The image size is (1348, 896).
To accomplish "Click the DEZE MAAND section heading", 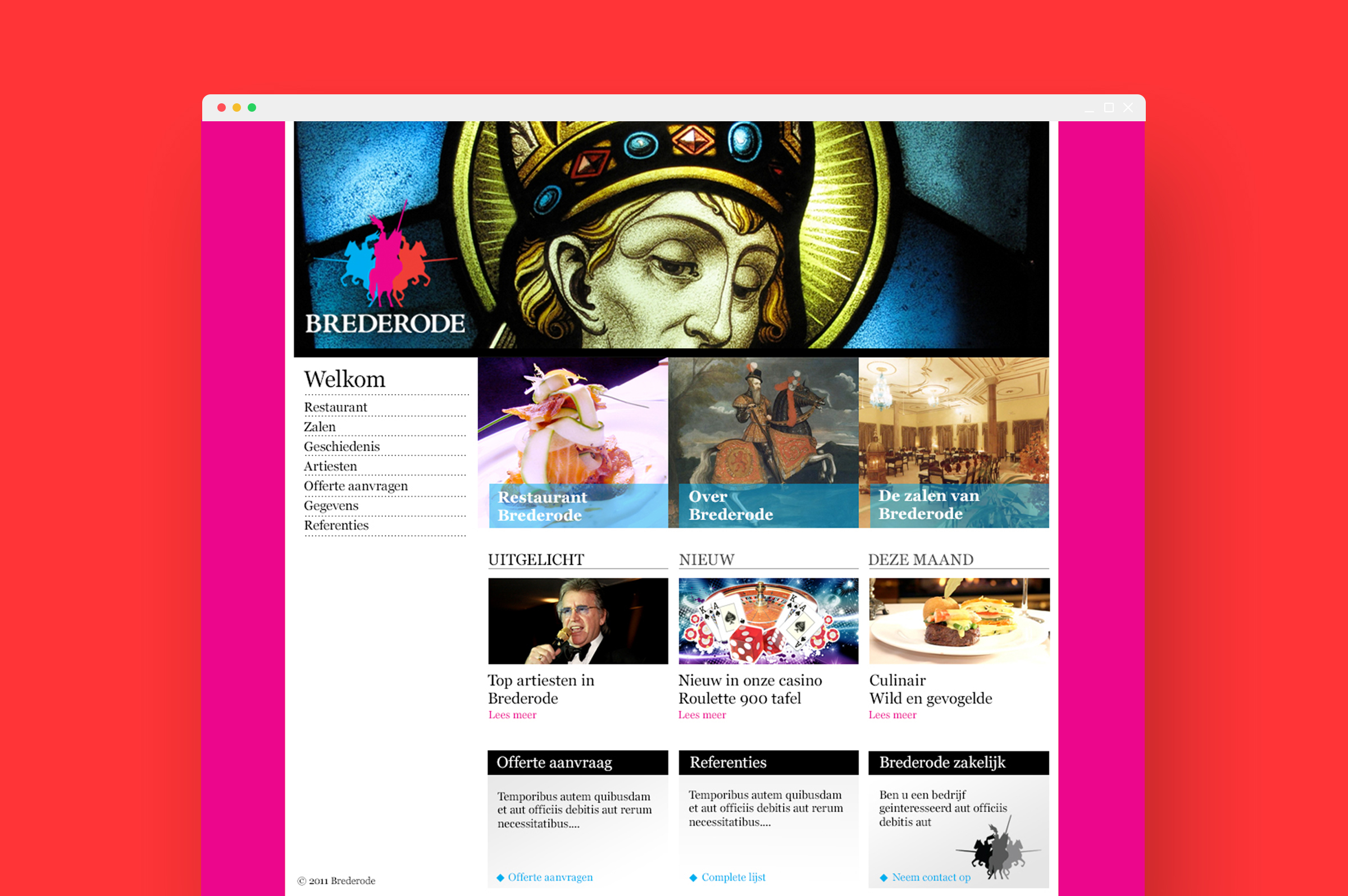I will tap(921, 560).
